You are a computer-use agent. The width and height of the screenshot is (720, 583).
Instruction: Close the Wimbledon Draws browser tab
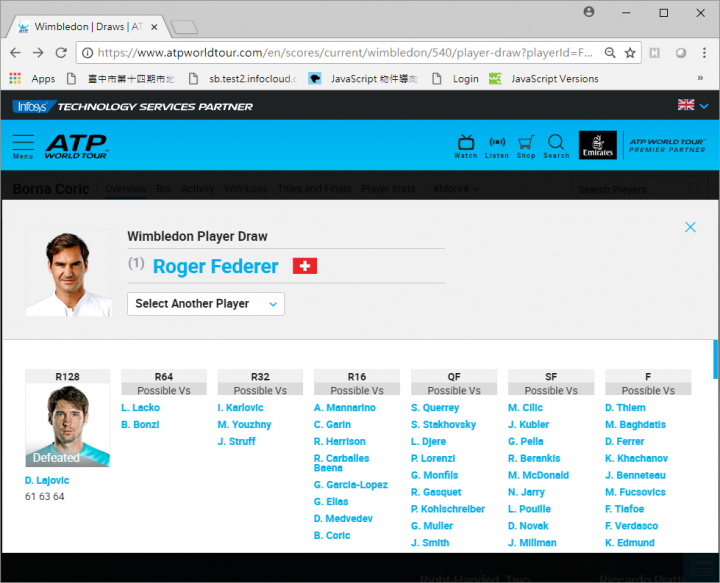coord(154,27)
